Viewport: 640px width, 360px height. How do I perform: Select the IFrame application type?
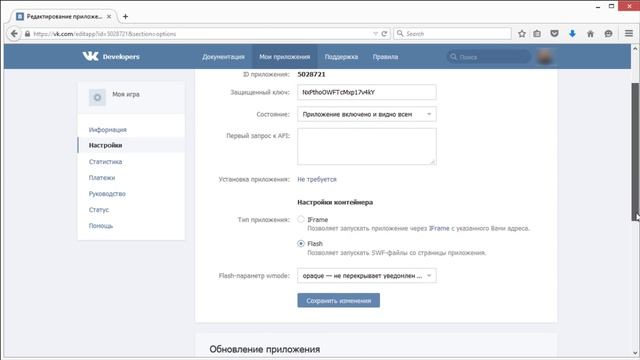[301, 219]
